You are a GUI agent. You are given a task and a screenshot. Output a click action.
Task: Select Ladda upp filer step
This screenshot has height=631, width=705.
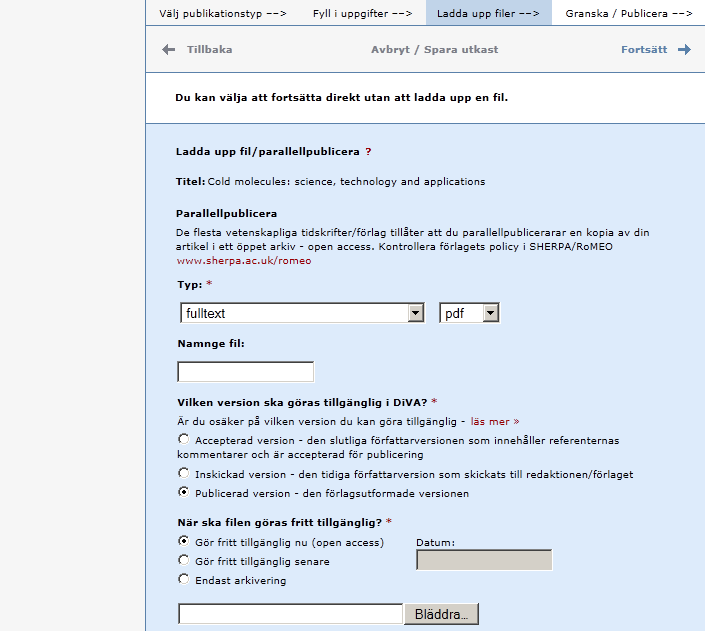tap(488, 13)
